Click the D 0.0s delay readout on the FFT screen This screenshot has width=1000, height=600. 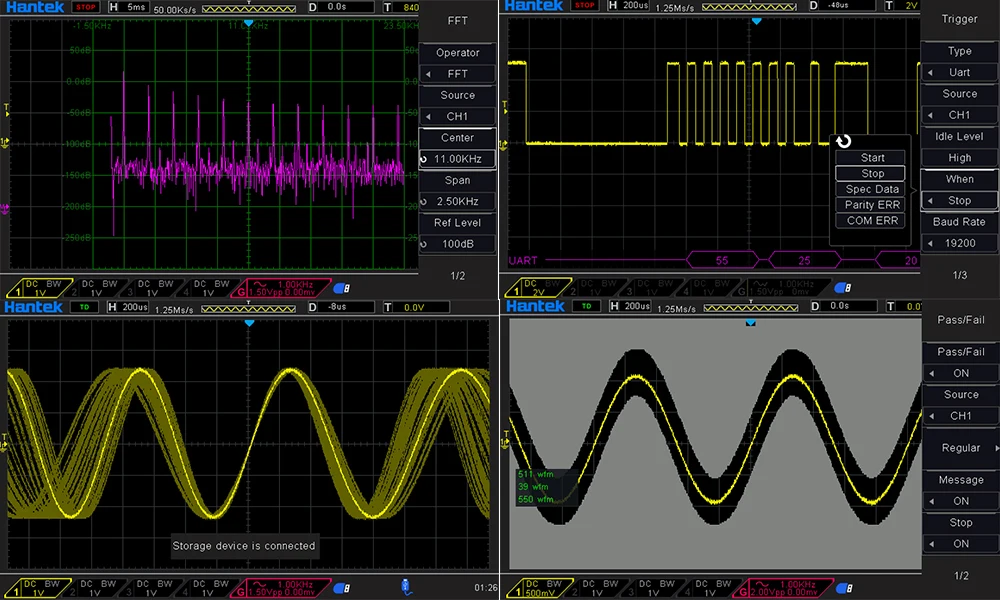click(341, 7)
